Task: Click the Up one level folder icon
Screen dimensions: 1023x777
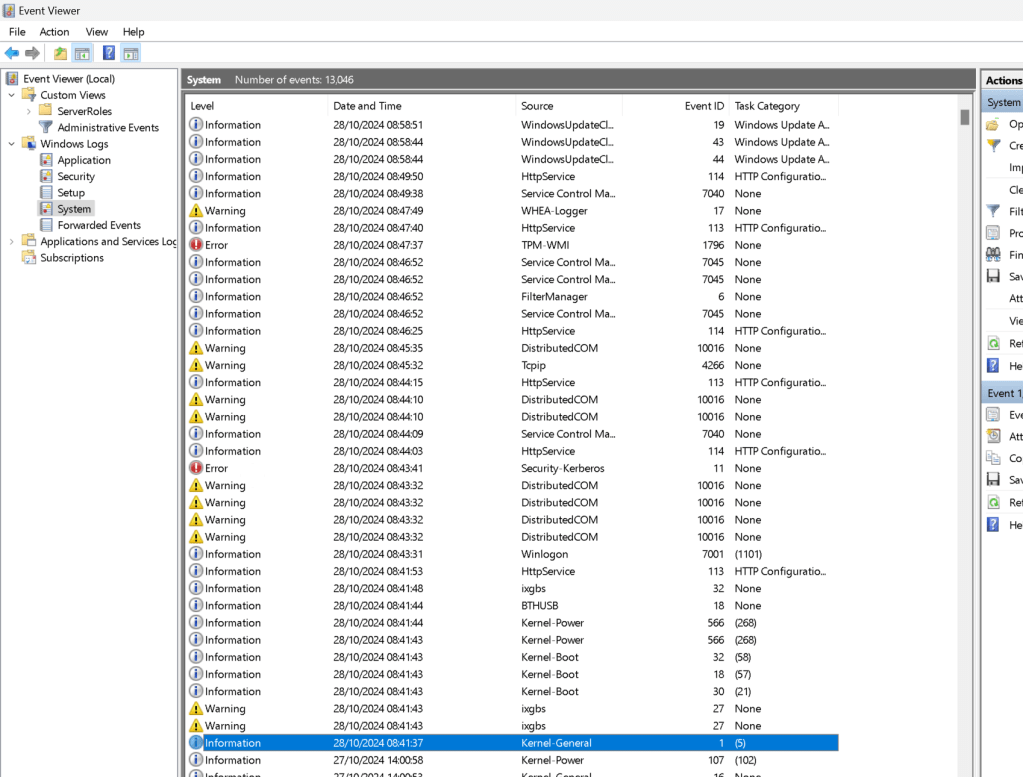Action: coord(60,53)
